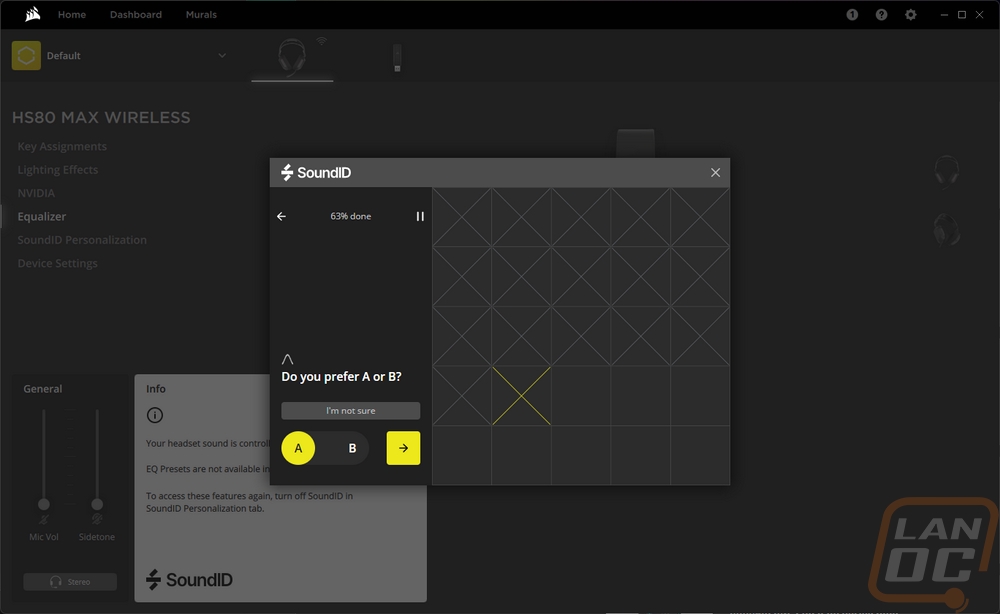The image size is (1000, 614).
Task: Close the SoundID dialog
Action: click(x=716, y=172)
